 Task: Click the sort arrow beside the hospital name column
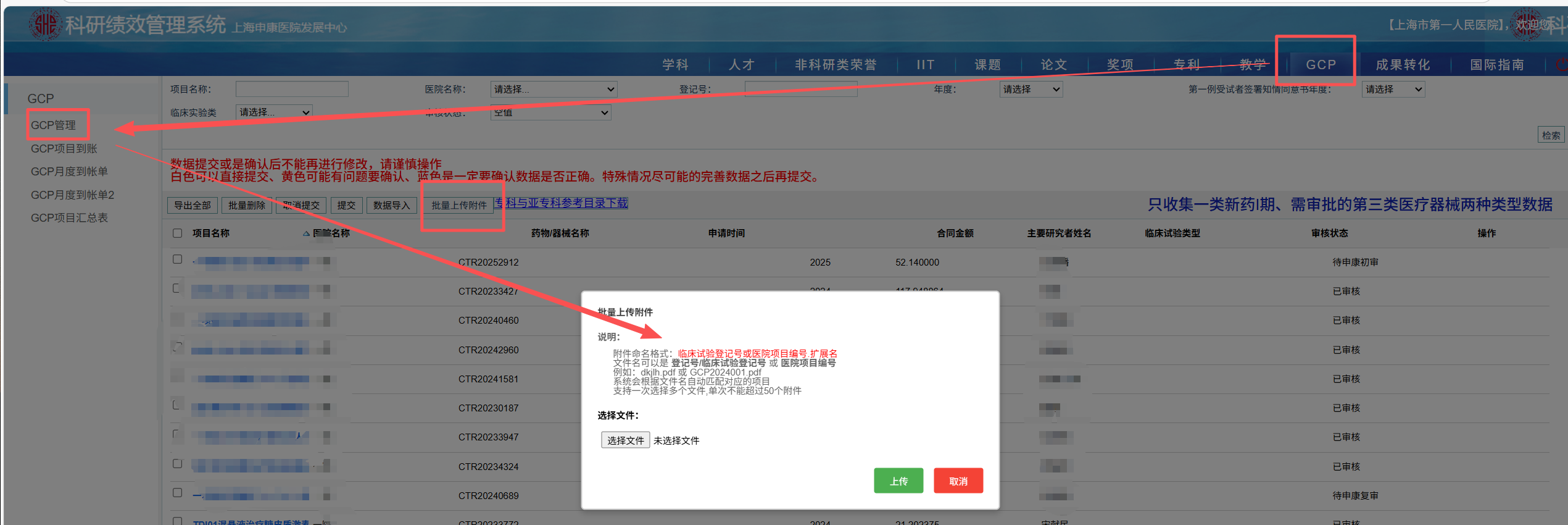coord(306,233)
